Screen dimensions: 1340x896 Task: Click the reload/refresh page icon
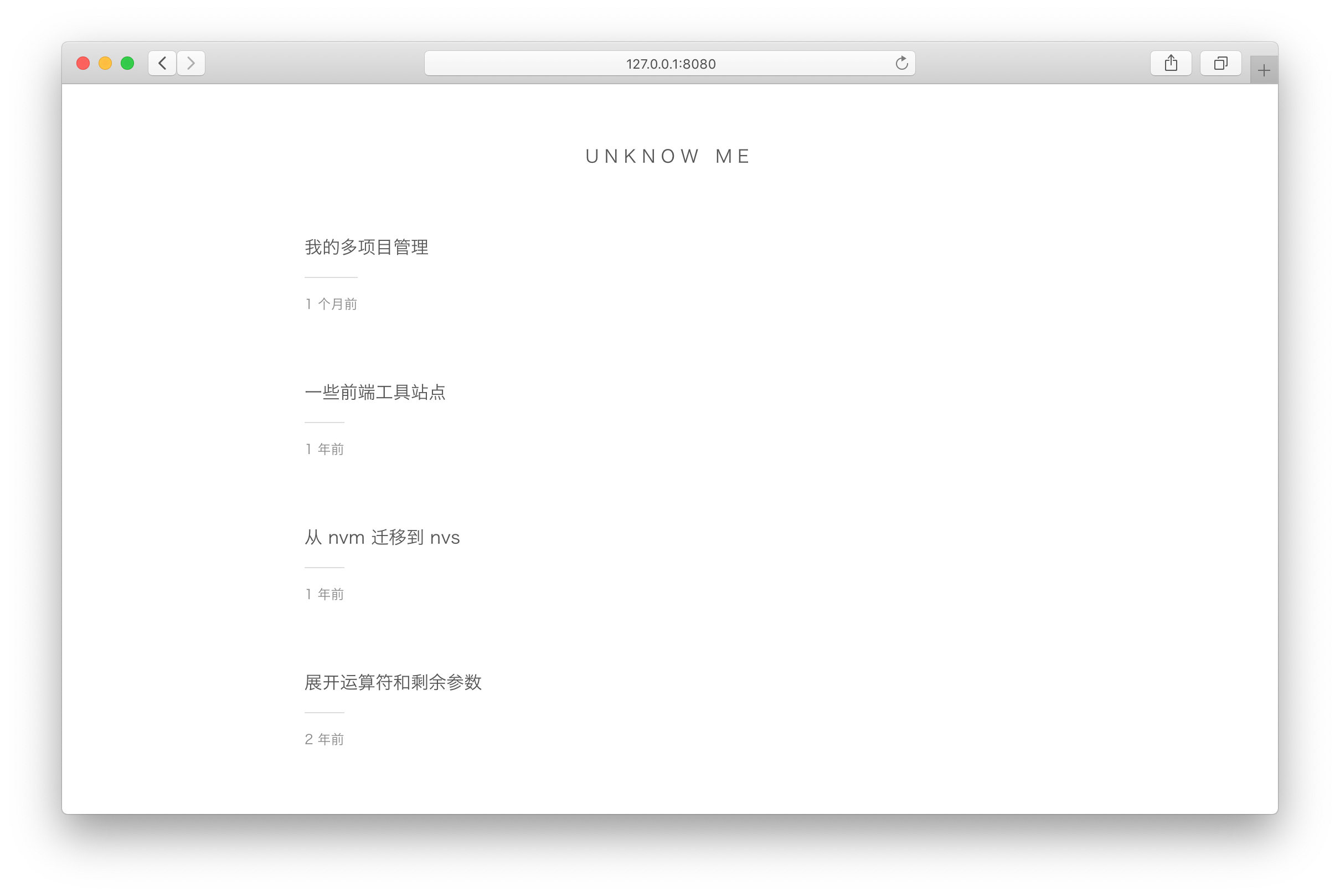tap(901, 63)
